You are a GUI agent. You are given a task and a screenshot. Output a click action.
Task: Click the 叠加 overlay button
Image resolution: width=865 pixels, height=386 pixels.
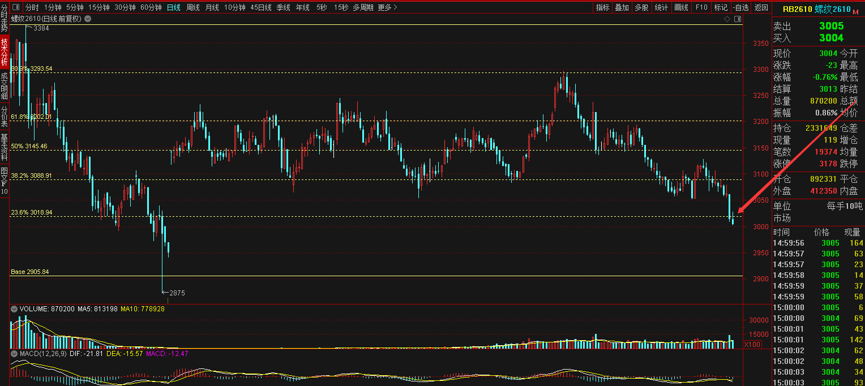pyautogui.click(x=622, y=8)
